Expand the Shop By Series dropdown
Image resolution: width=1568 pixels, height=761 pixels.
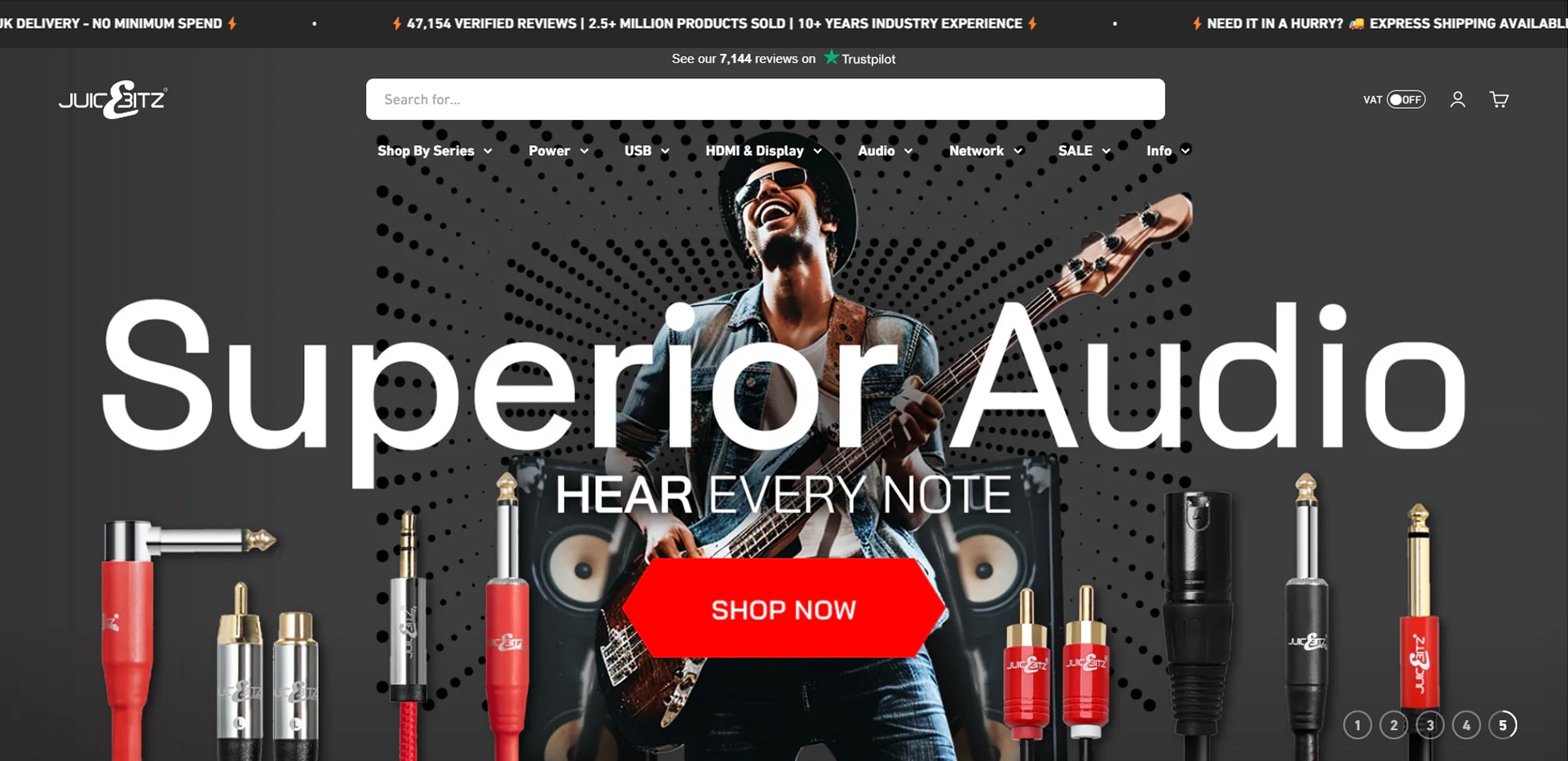pos(435,151)
